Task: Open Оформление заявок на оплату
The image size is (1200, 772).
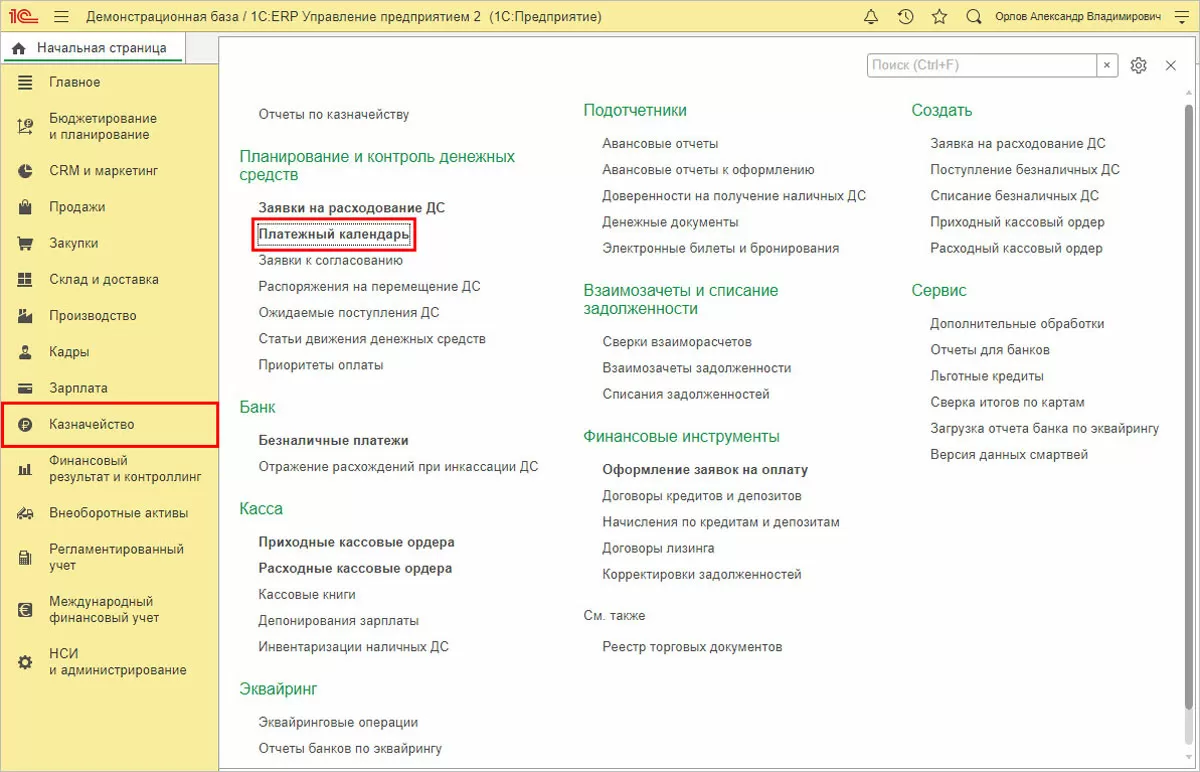Action: (705, 469)
